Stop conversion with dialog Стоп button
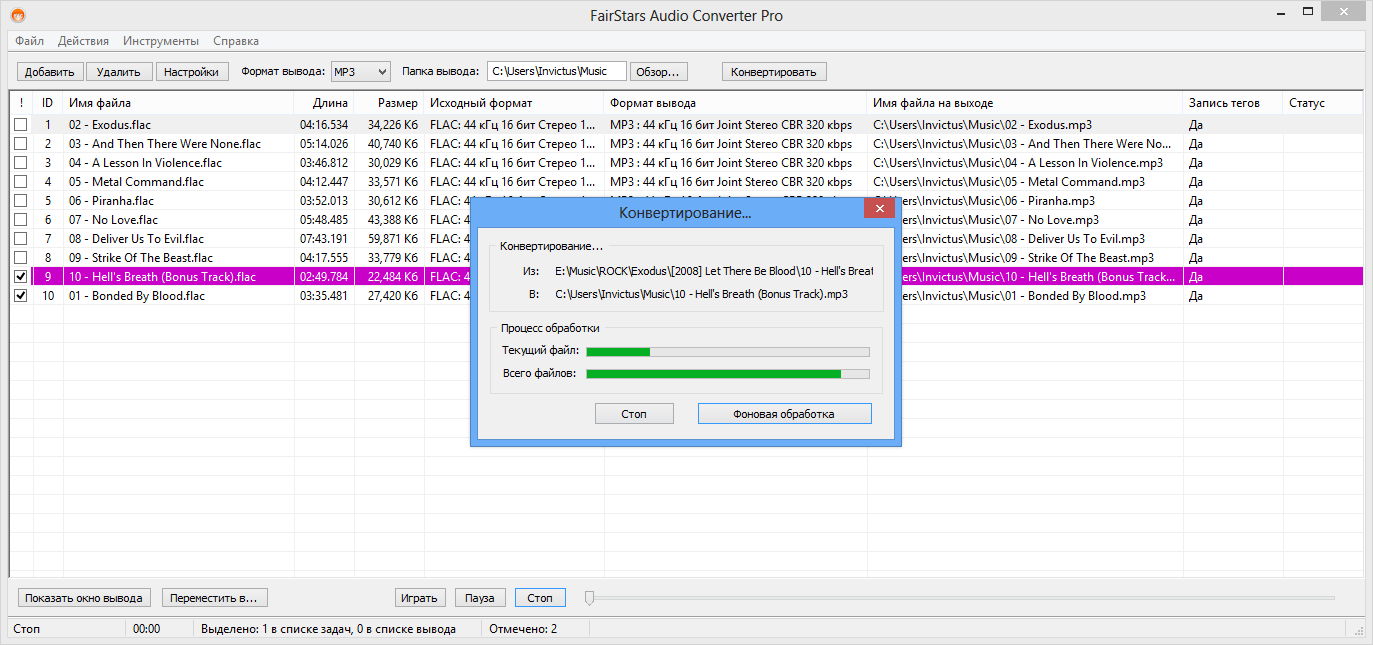Screen dimensions: 1373x645 634,413
